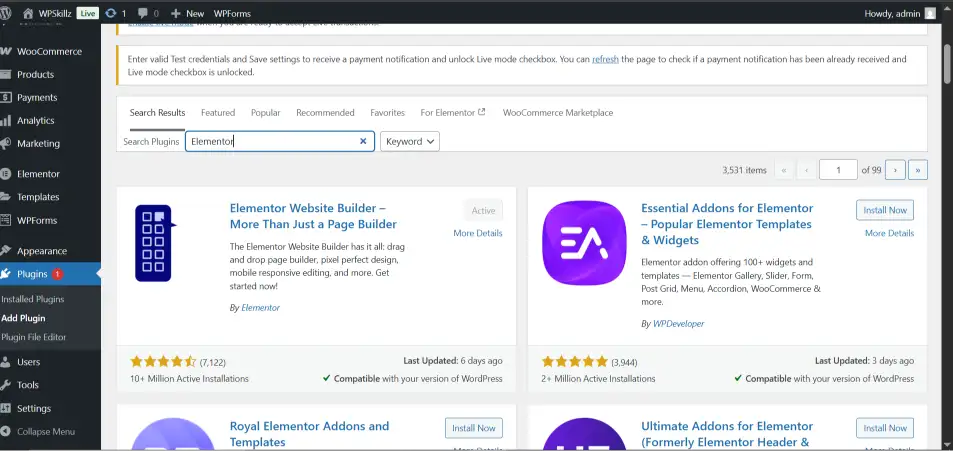Click the Essential Addons EA plugin logo
The image size is (953, 451).
(x=583, y=243)
